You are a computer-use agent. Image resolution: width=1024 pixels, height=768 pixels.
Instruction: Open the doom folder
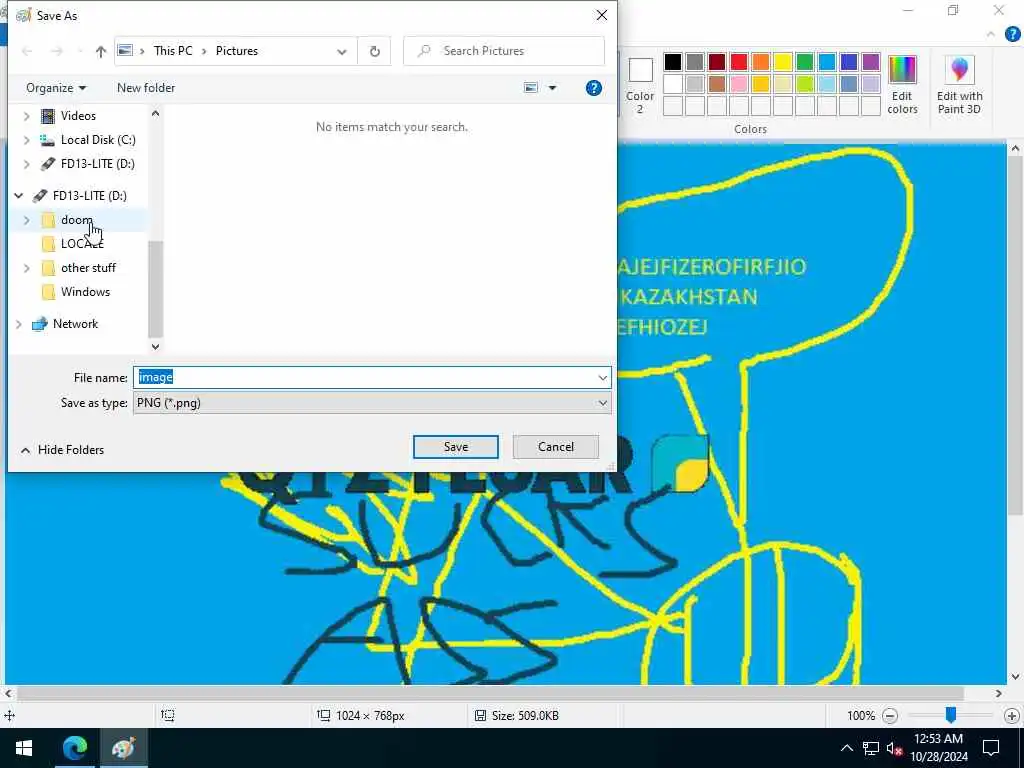coord(76,220)
